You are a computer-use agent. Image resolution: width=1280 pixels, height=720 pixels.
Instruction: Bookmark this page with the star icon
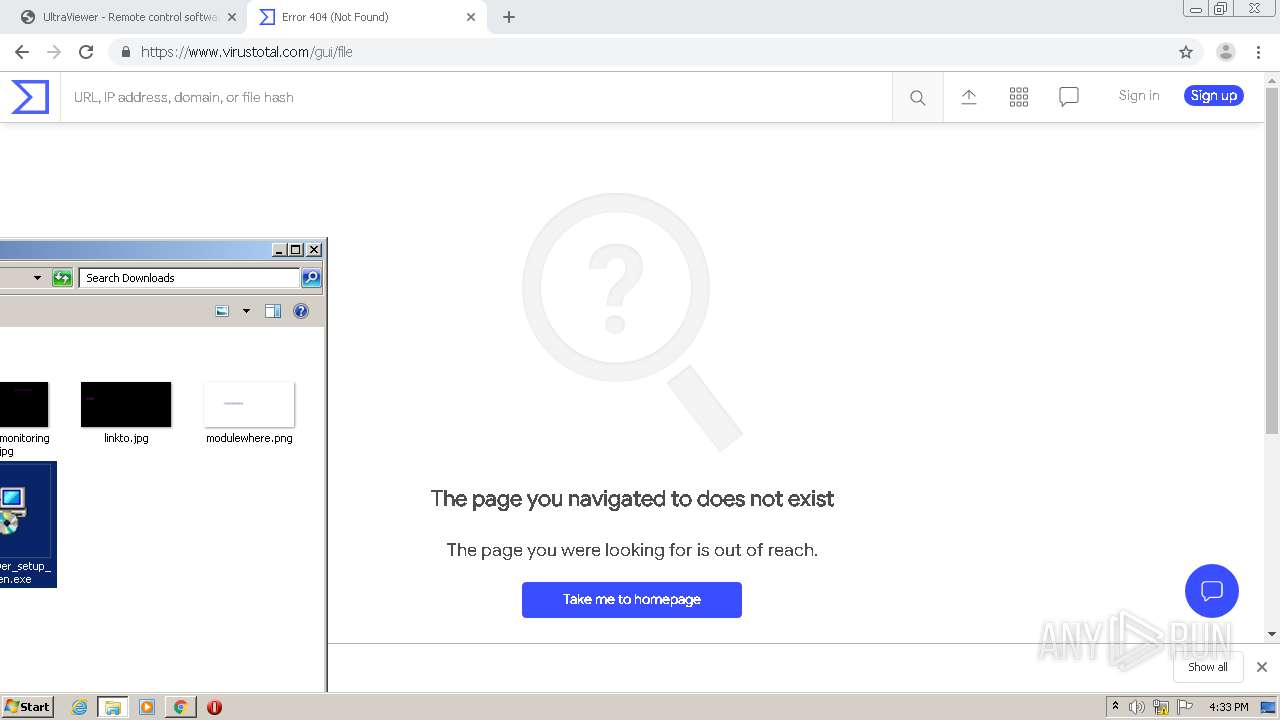(x=1186, y=52)
